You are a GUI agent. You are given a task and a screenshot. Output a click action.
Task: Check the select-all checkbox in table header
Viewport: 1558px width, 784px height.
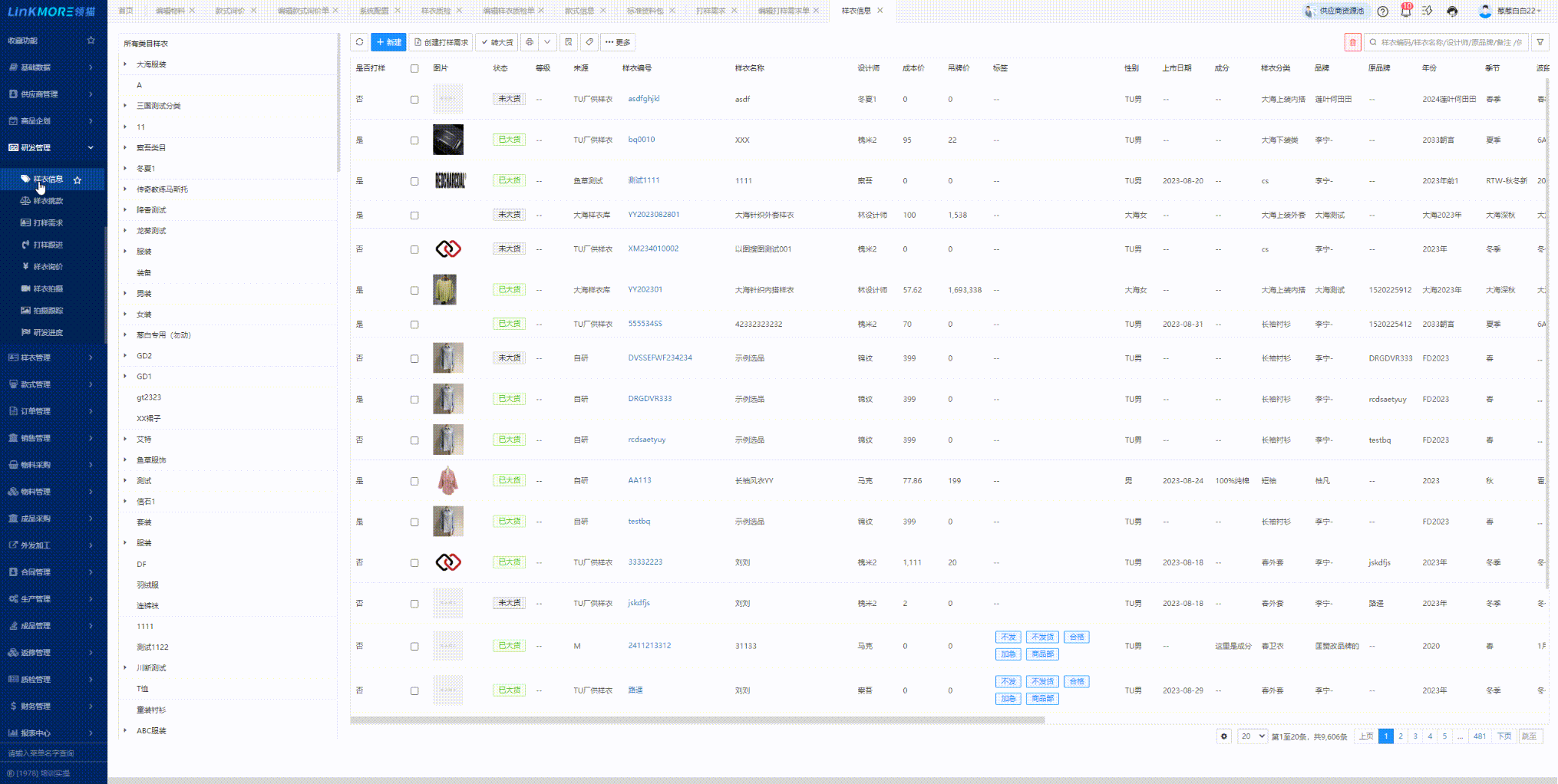(414, 68)
